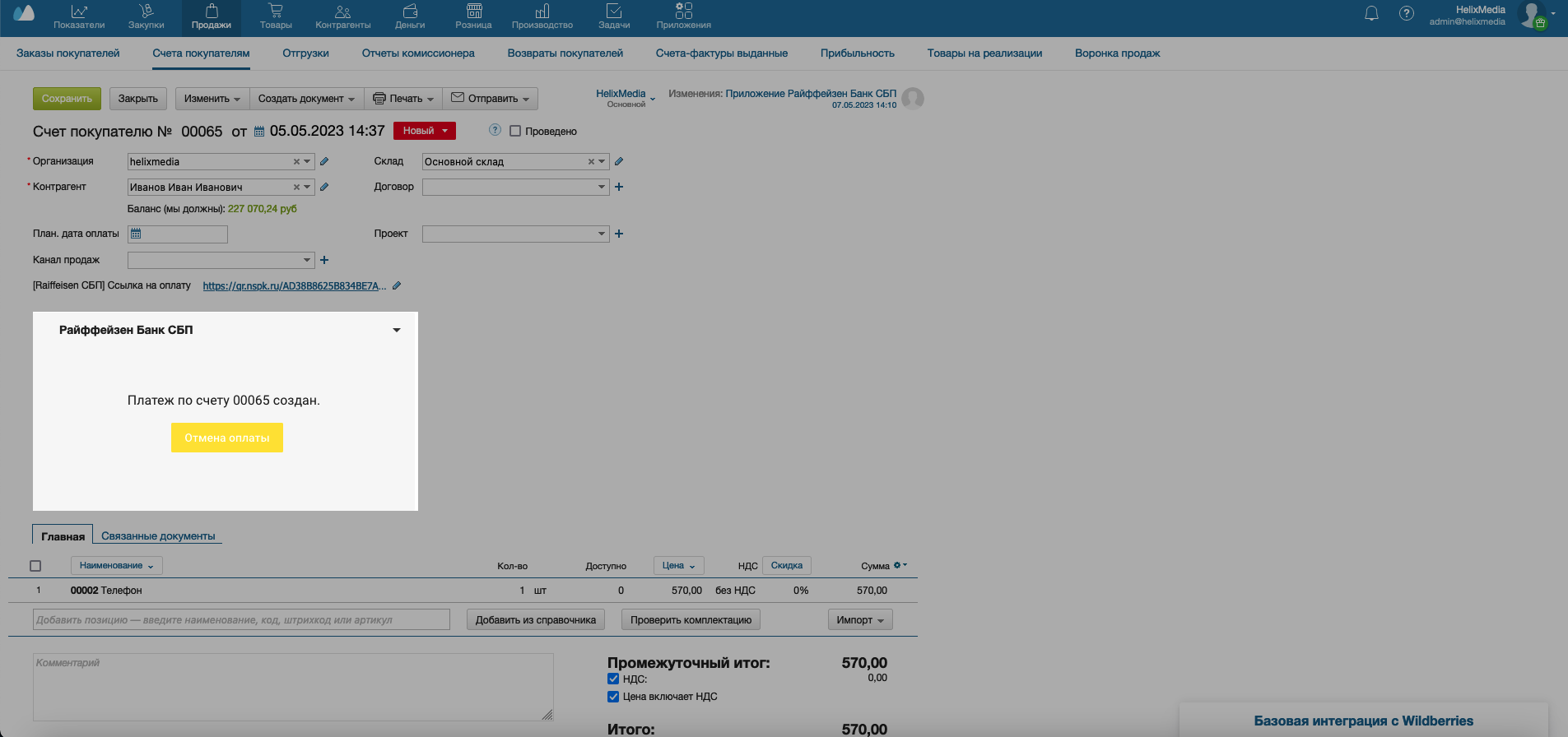
Task: Open the help question mark in top bar
Action: 1407,13
